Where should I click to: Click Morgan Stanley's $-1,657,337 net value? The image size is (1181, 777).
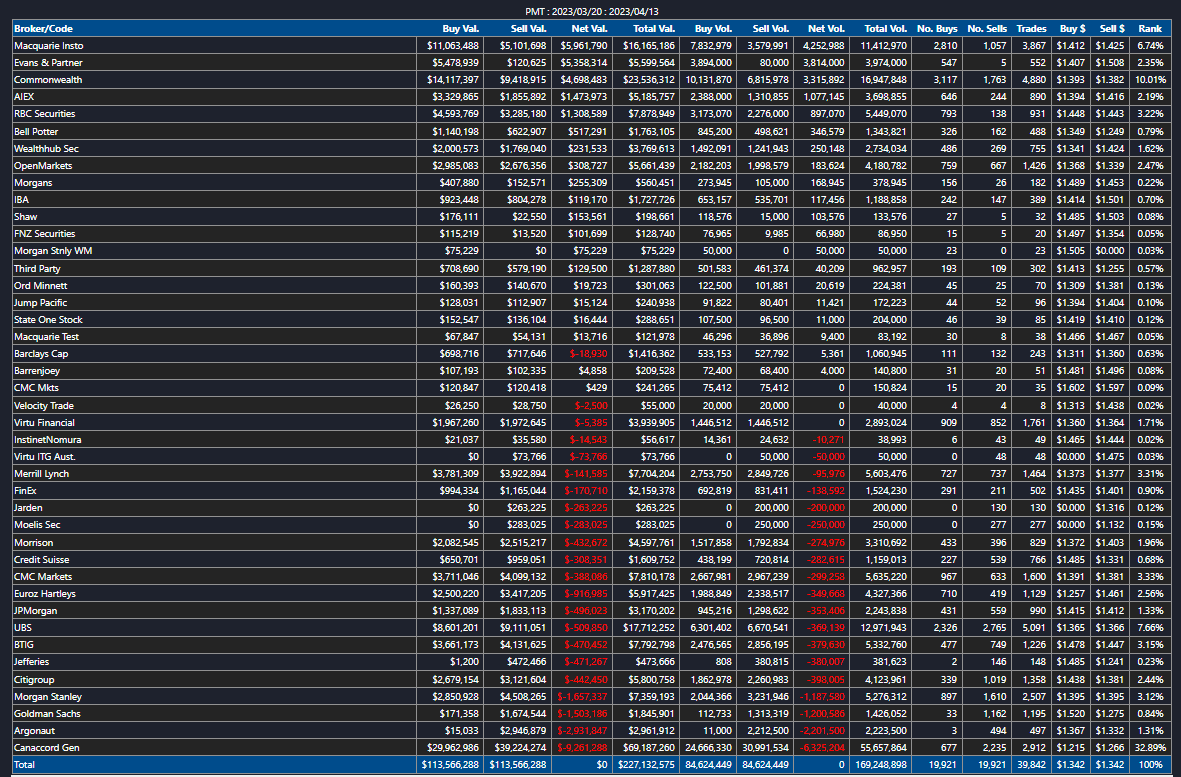click(583, 697)
